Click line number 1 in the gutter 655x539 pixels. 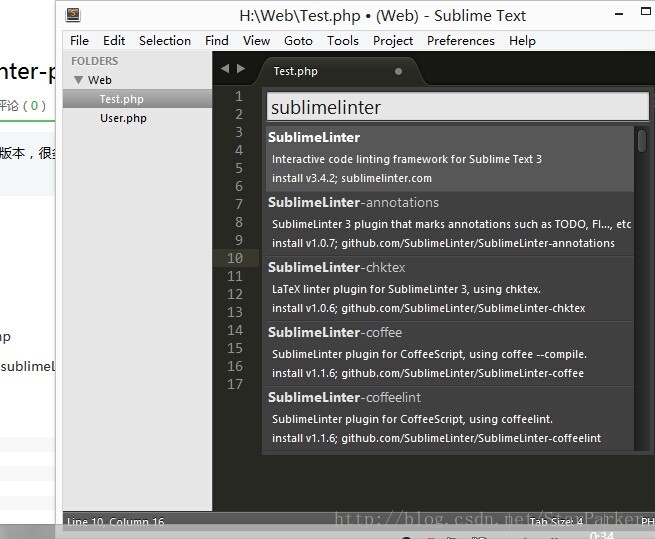coord(239,97)
